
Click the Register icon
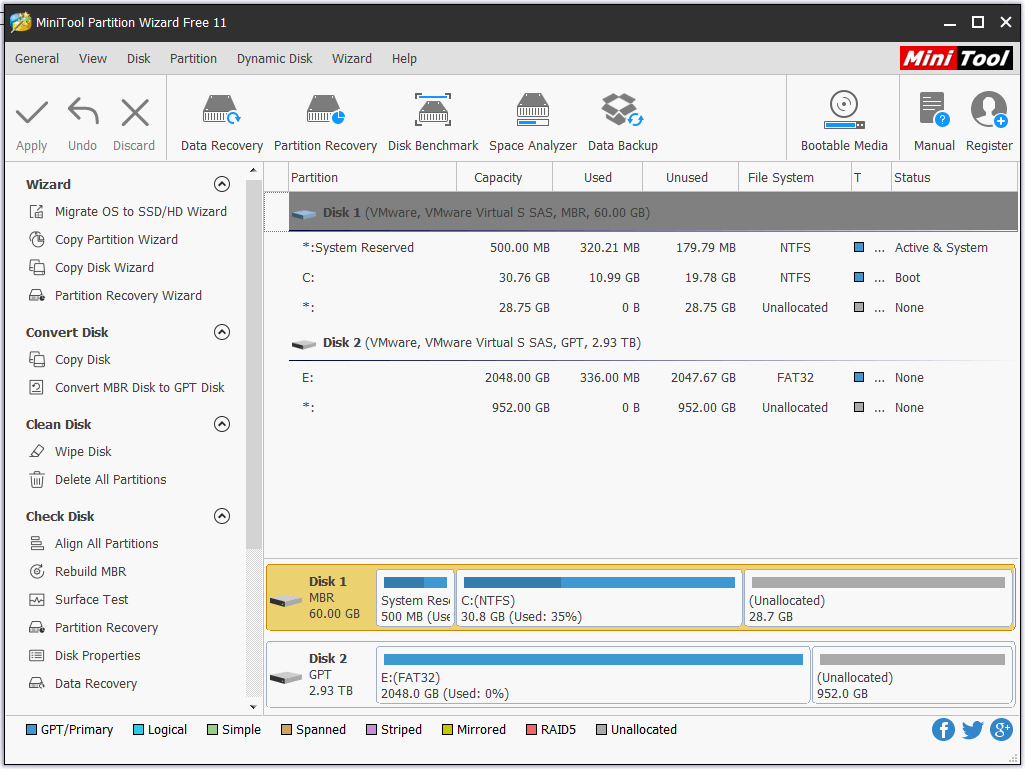click(x=989, y=110)
